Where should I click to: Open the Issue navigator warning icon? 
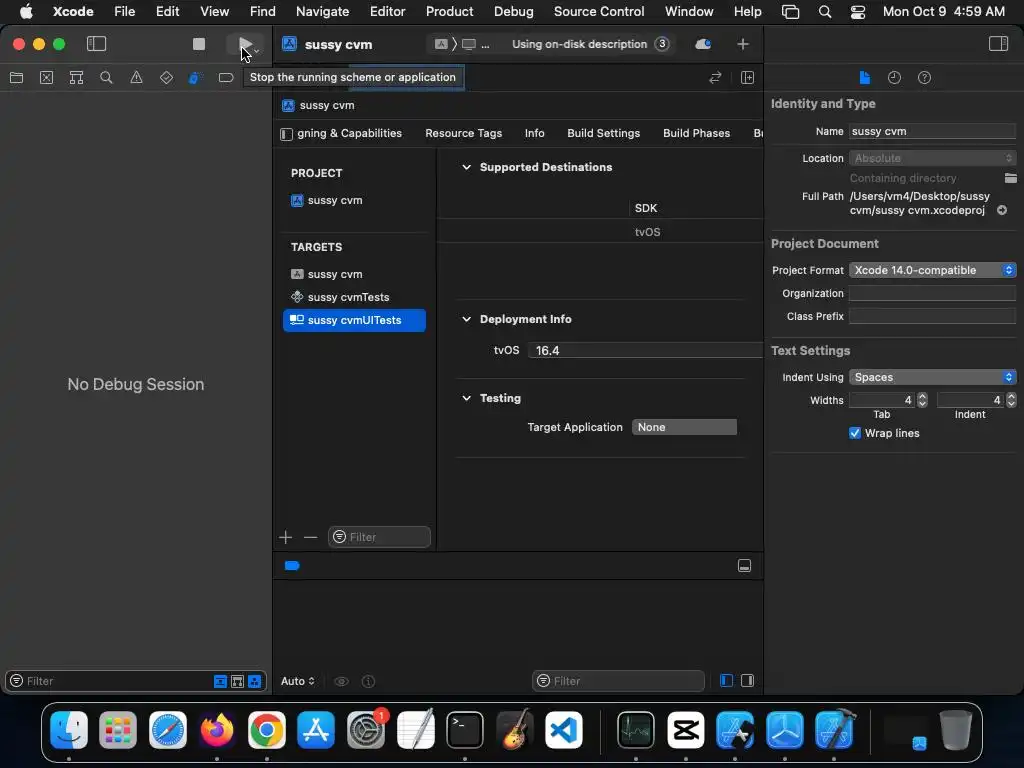(136, 78)
